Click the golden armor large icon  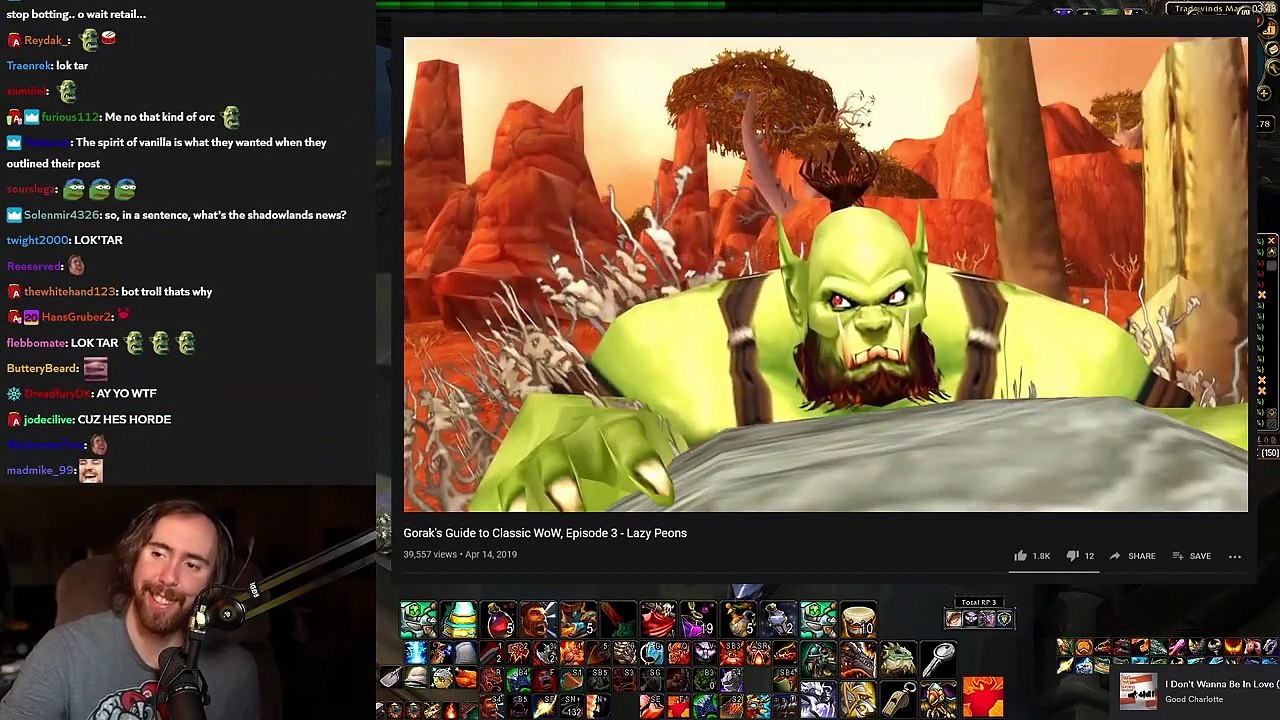pos(859,699)
